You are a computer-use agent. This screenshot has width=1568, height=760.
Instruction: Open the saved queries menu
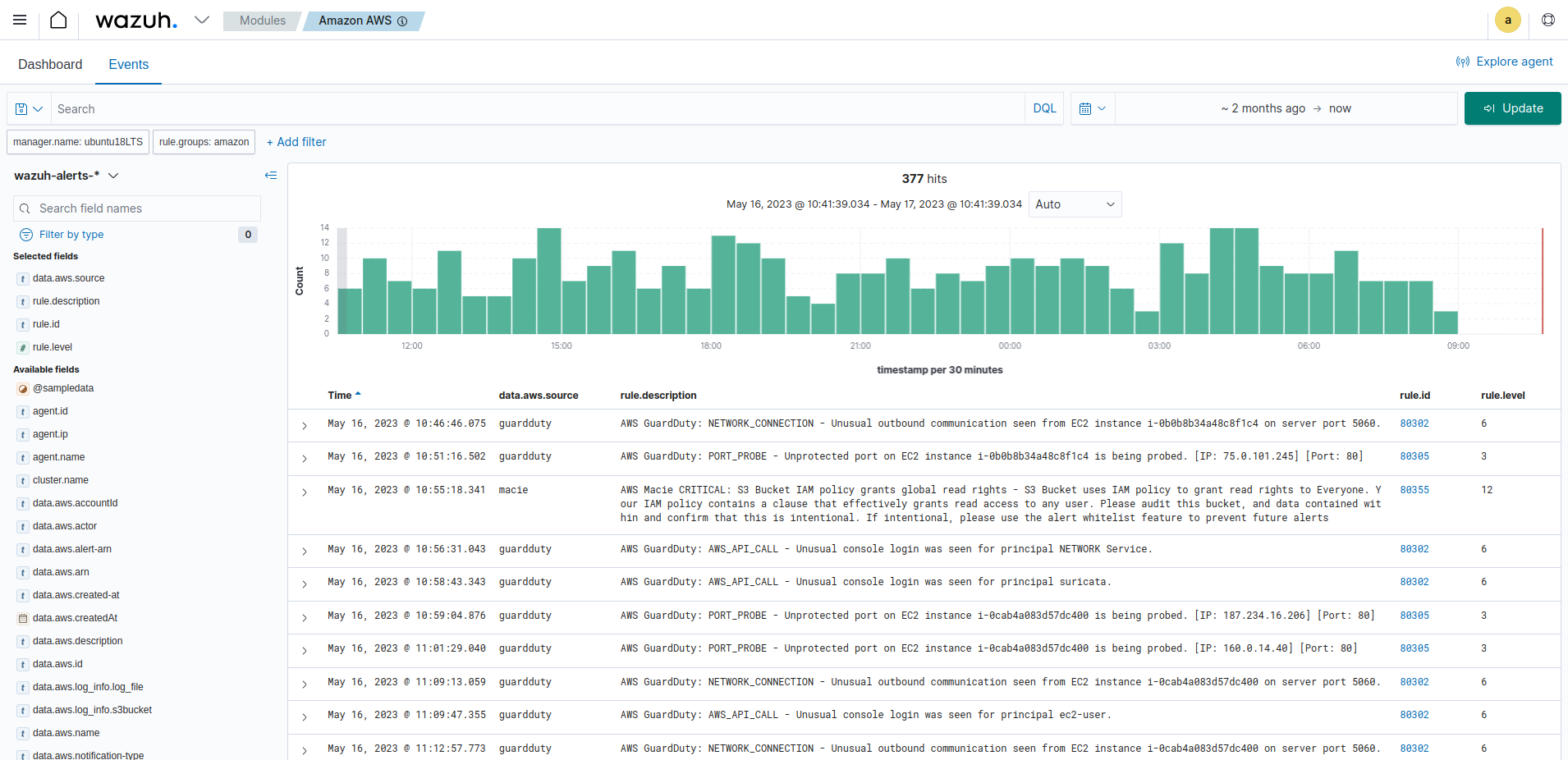pos(29,108)
